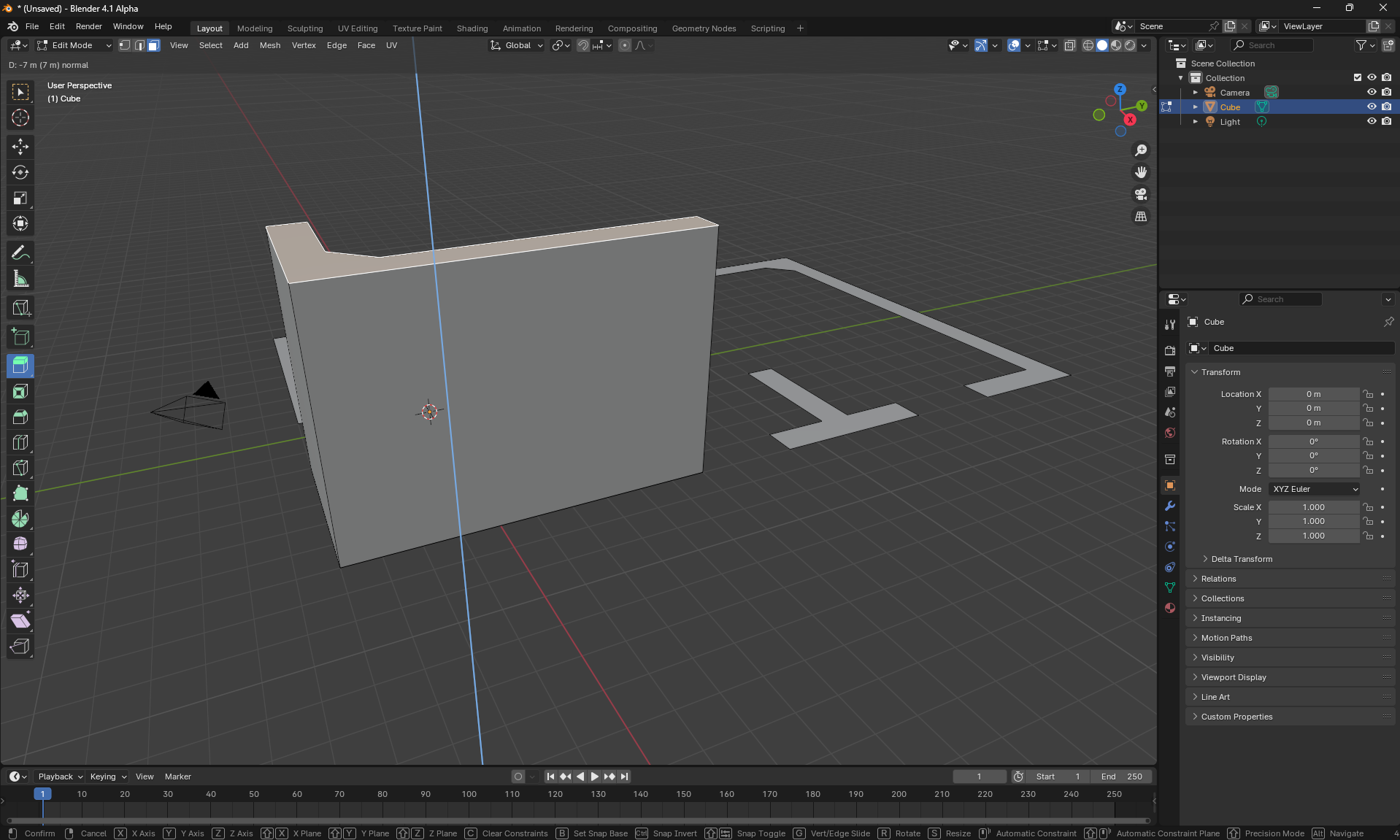Toggle camera view with the camera icon
Image resolution: width=1400 pixels, height=840 pixels.
[x=1141, y=194]
